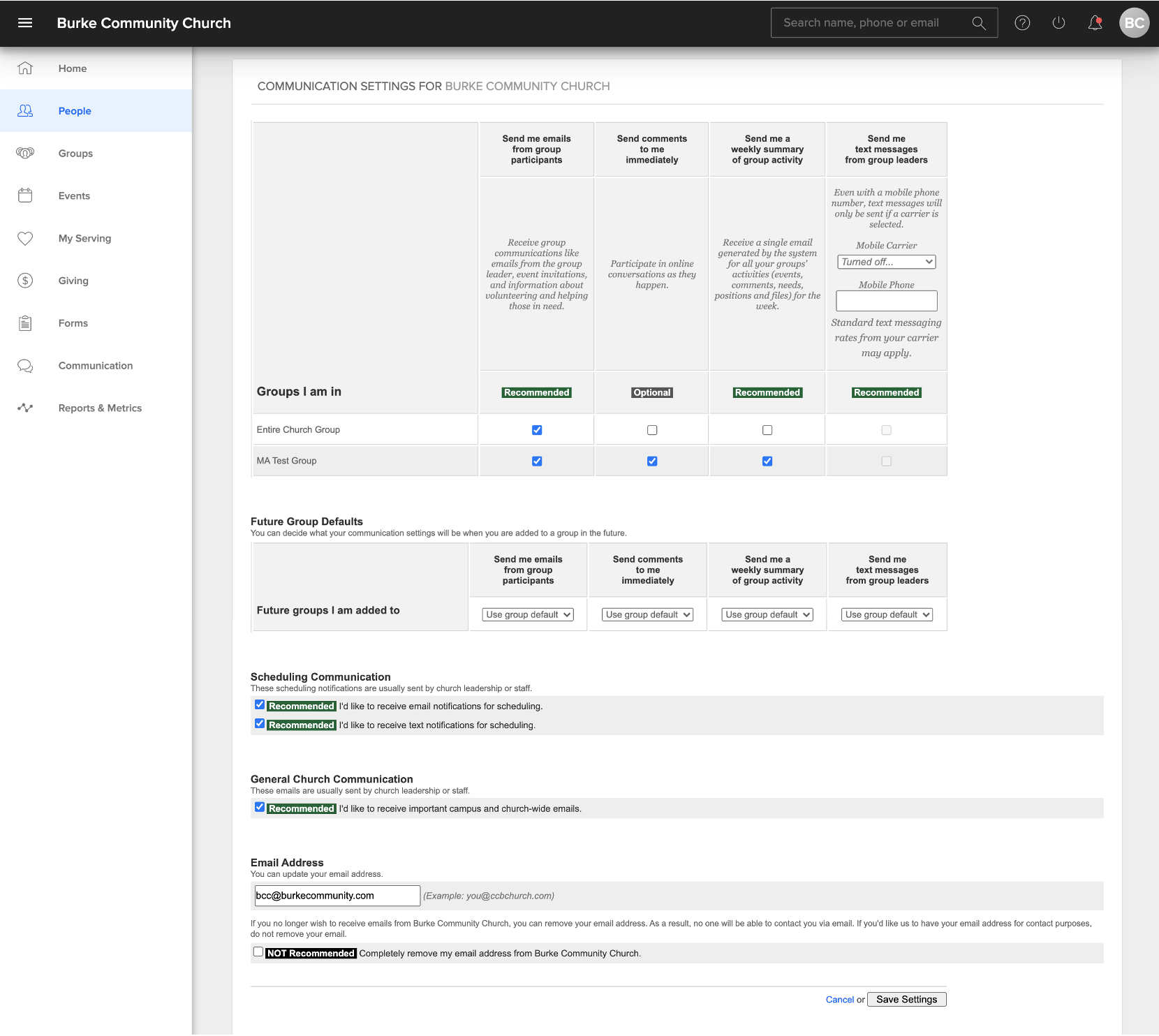This screenshot has width=1159, height=1036.
Task: Open future comments immediately dropdown
Action: coord(648,615)
